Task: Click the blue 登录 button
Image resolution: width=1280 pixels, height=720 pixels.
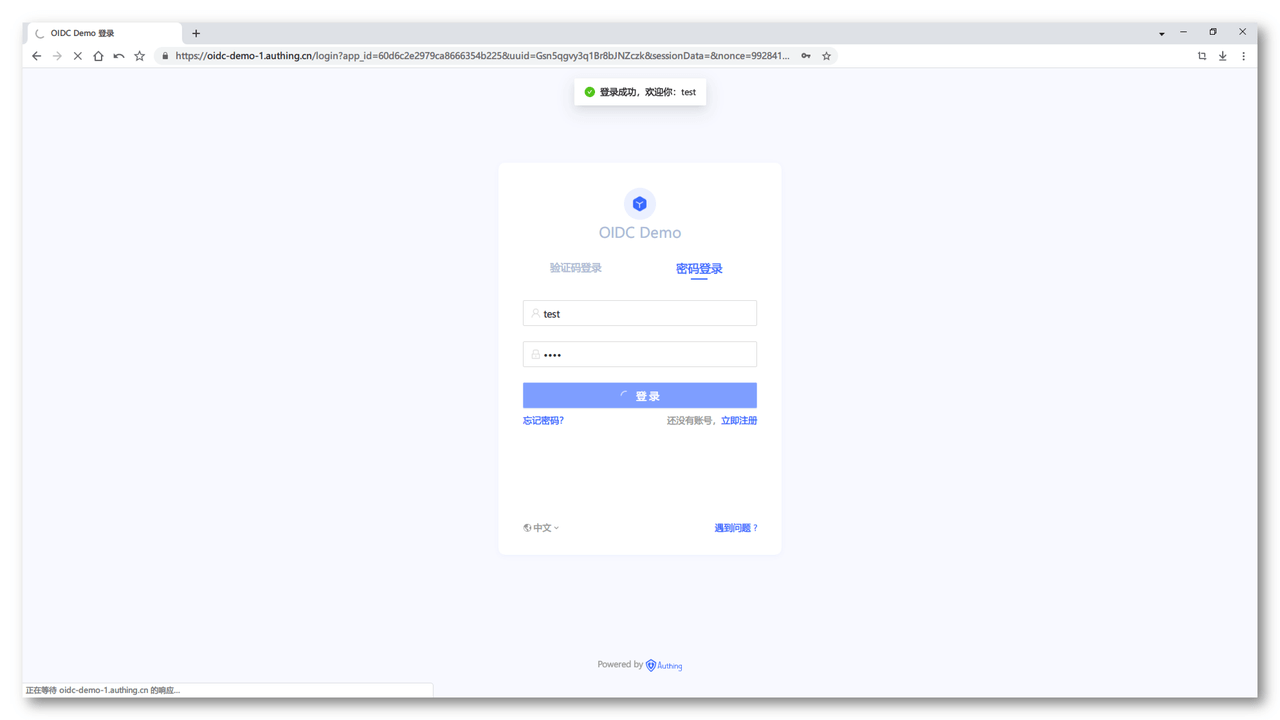Action: tap(639, 396)
